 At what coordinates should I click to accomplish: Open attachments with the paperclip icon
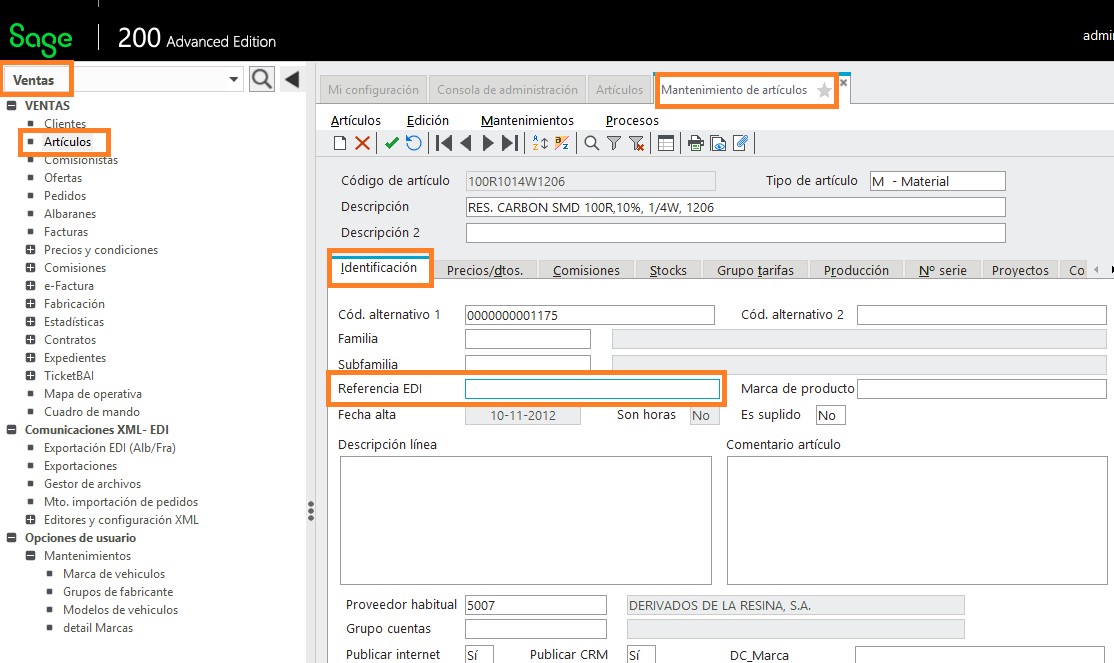click(740, 144)
